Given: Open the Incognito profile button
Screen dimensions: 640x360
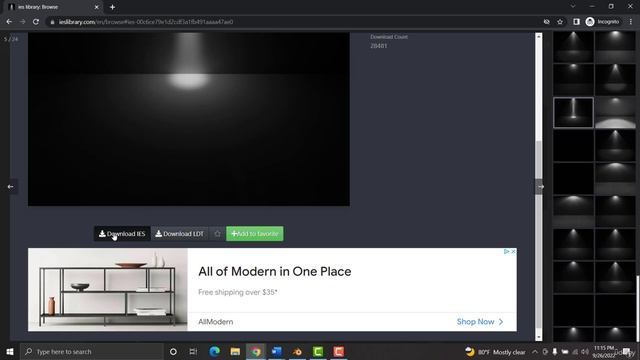Looking at the screenshot, I should point(602,22).
